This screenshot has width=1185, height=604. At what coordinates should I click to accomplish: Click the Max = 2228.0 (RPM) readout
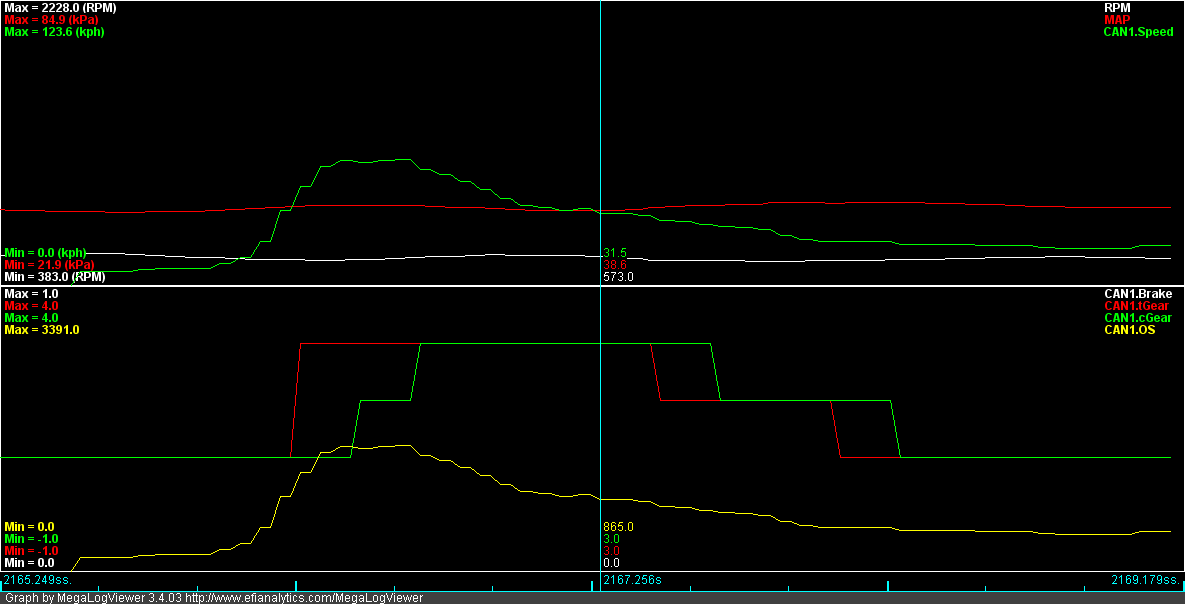(x=60, y=7)
